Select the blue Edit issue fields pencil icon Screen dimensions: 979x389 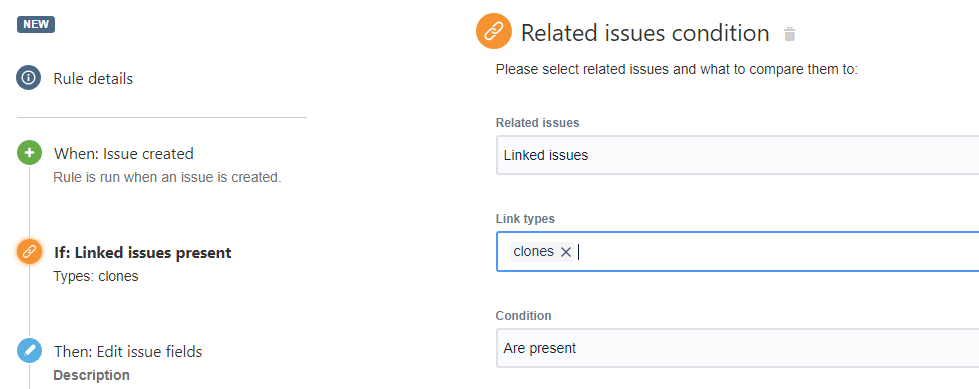[x=29, y=351]
